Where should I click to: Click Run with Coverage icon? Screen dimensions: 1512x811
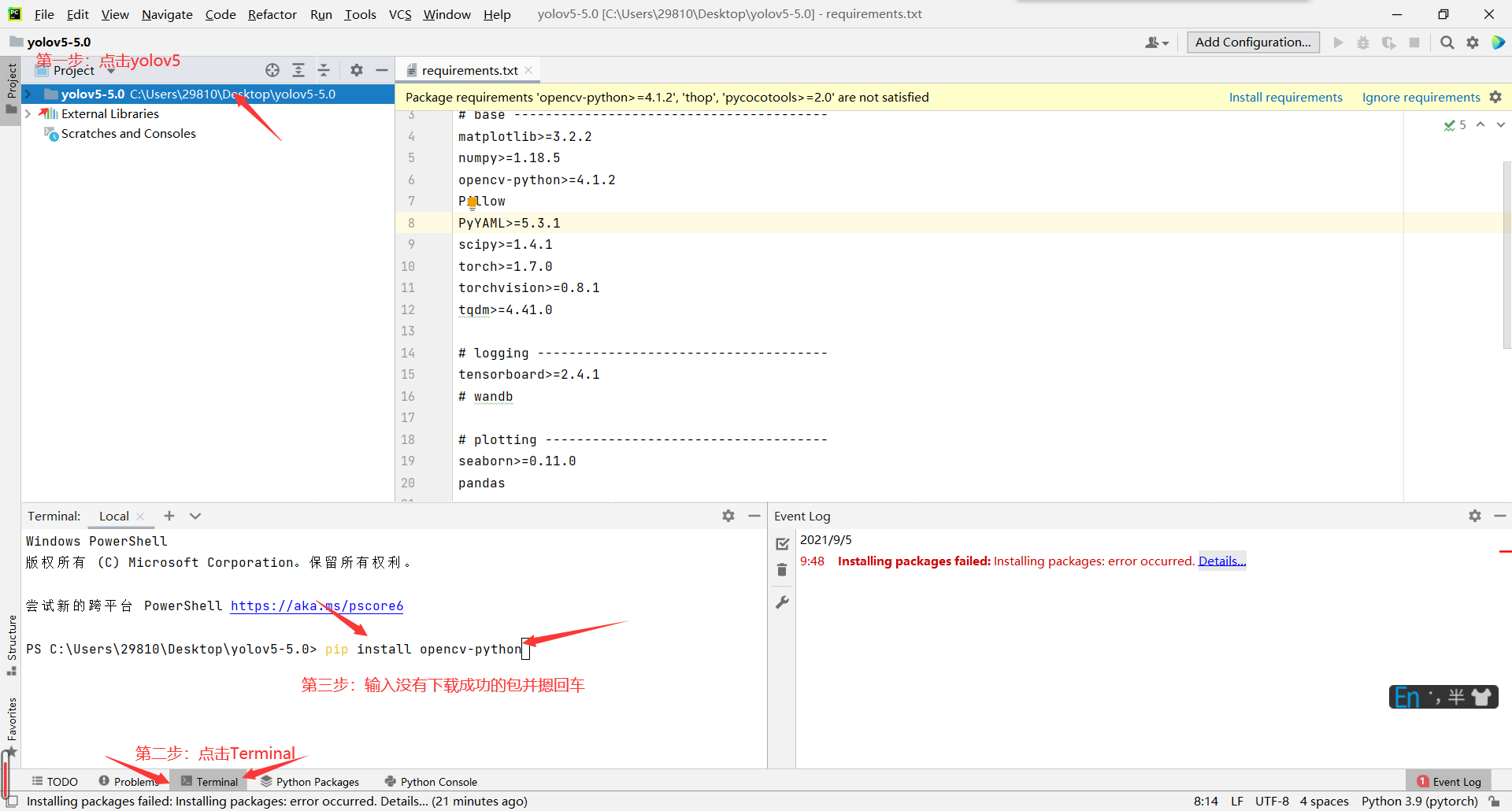point(1389,43)
